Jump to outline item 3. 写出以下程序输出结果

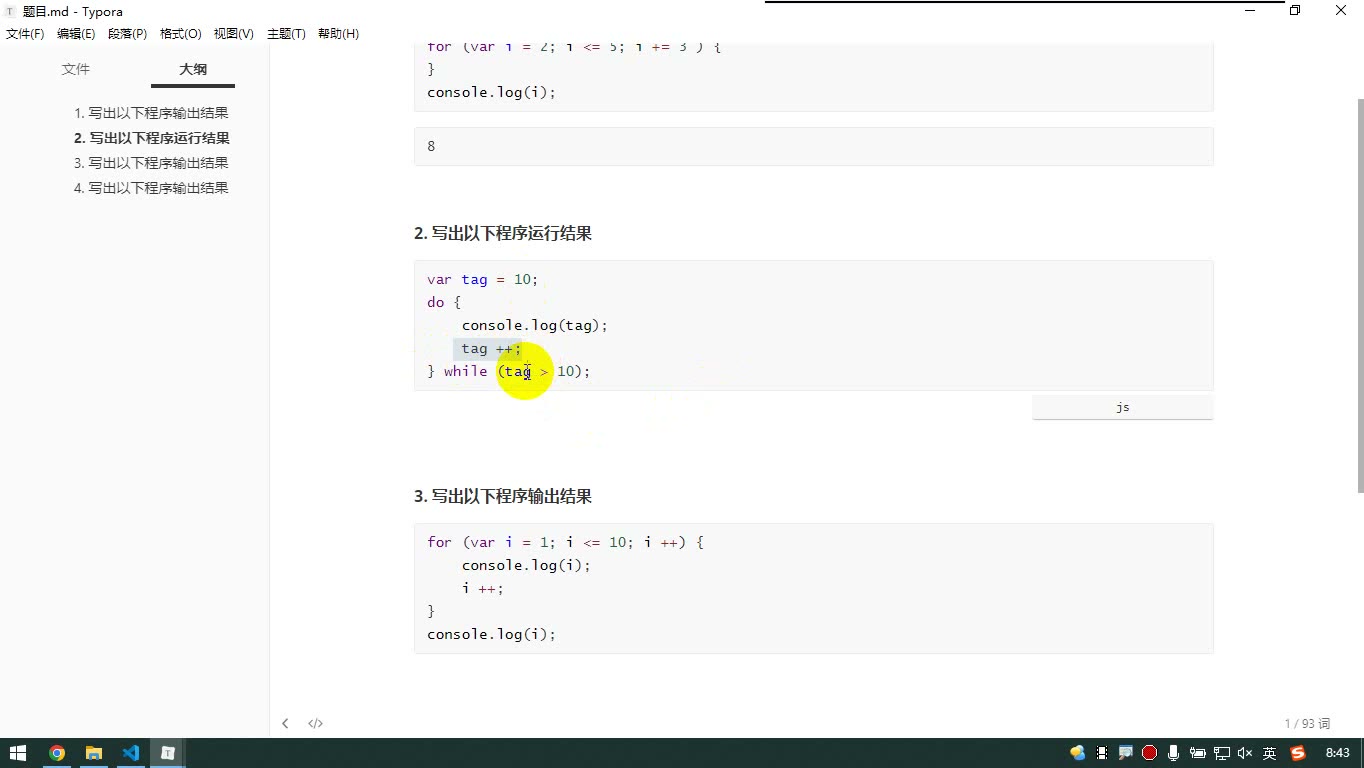pyautogui.click(x=151, y=163)
